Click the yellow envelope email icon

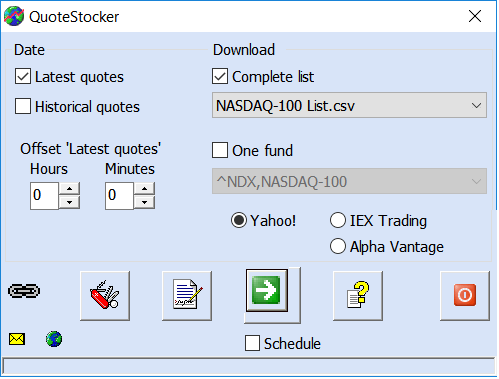(x=17, y=339)
